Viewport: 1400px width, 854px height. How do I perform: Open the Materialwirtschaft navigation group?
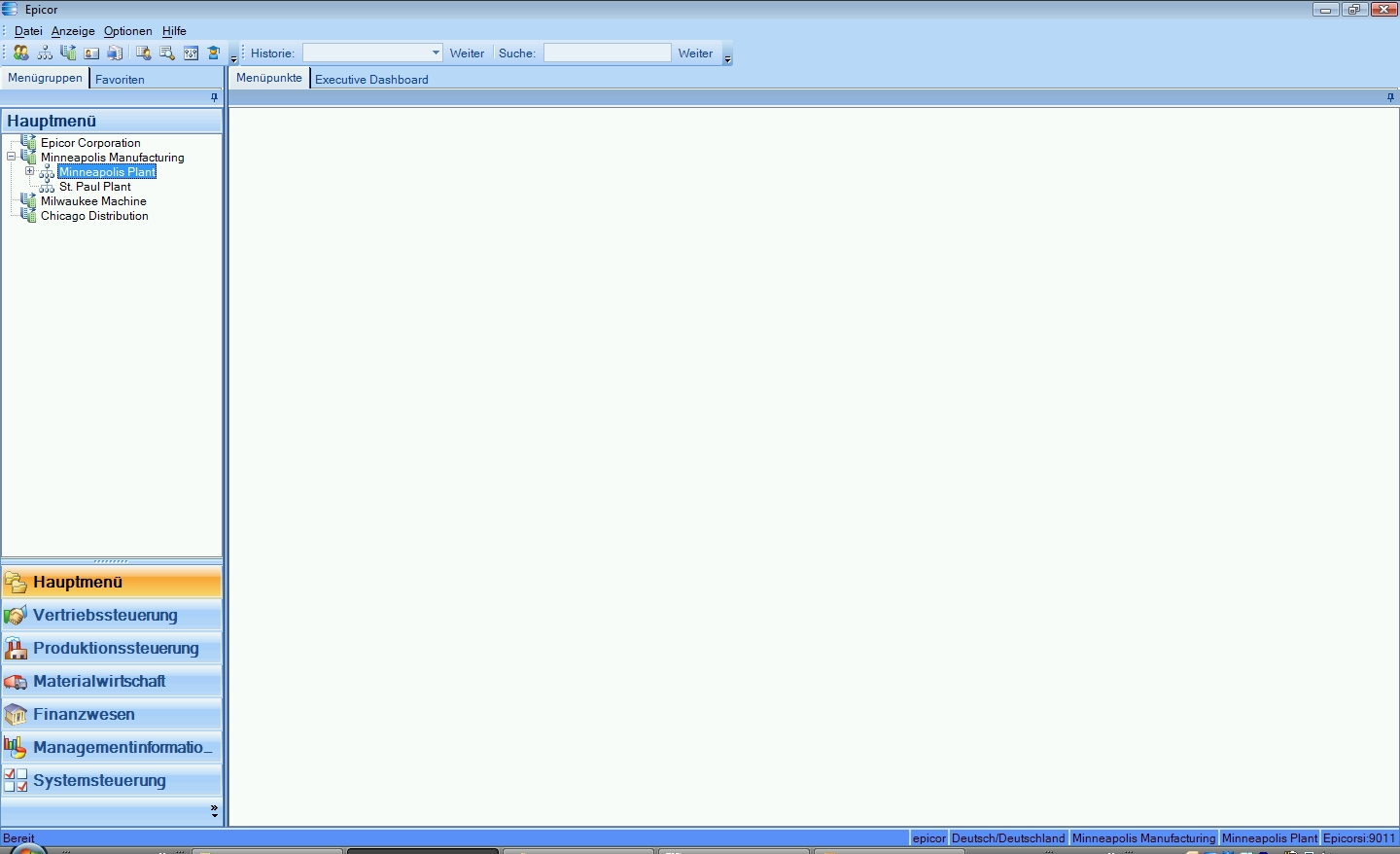[112, 681]
